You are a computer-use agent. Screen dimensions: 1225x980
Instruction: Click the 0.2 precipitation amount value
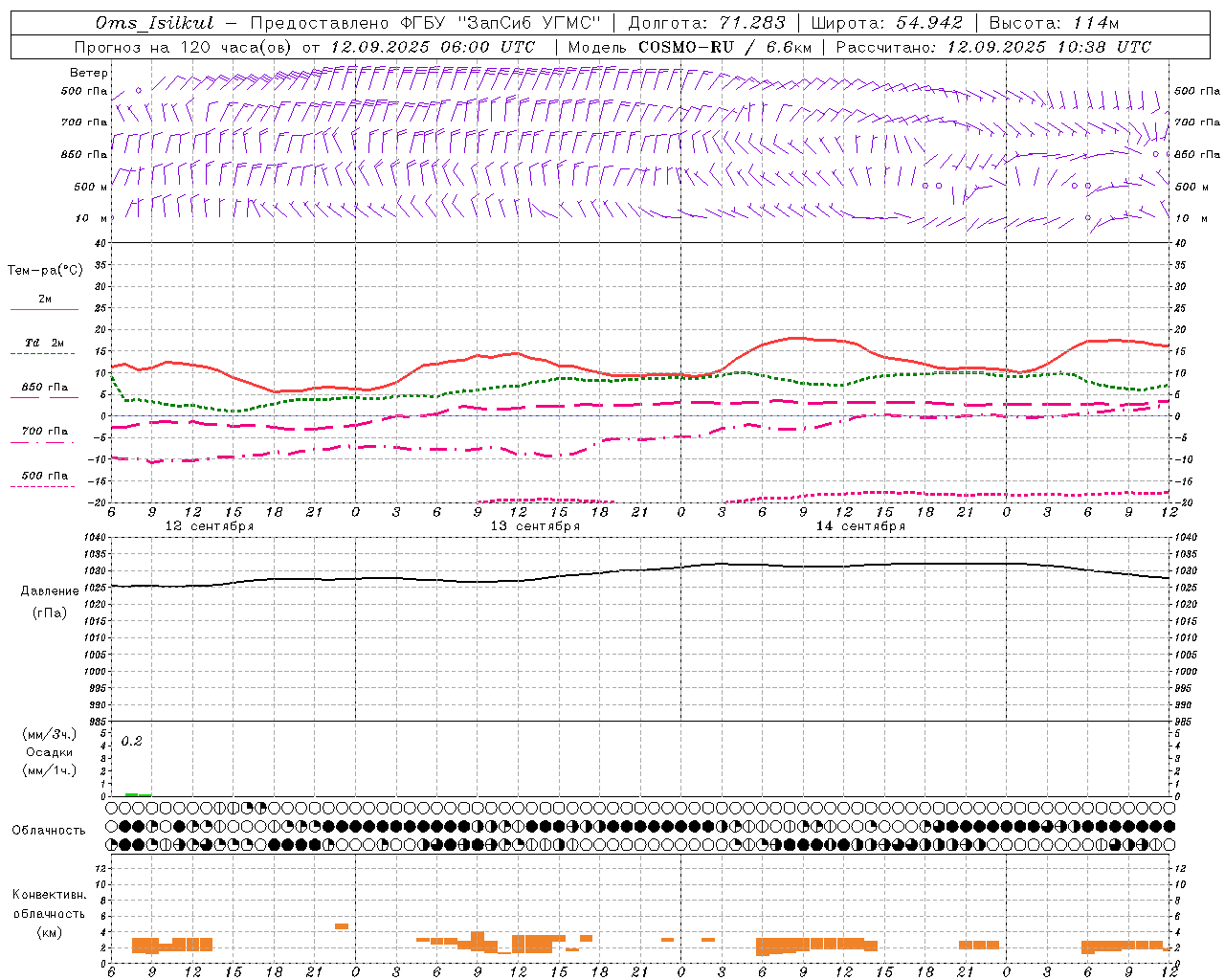click(x=131, y=742)
